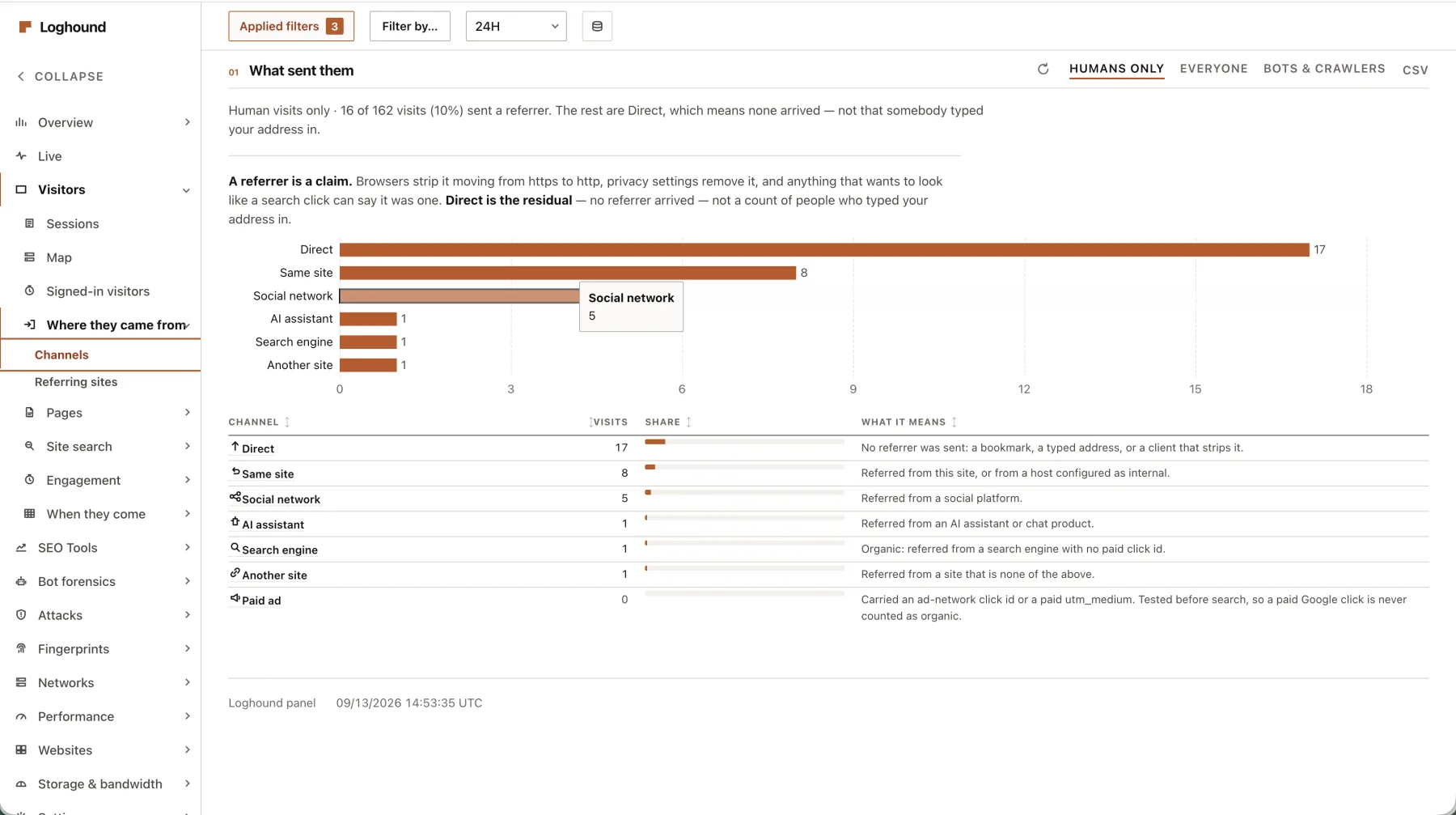Click the Site search magnifier icon
Image resolution: width=1456 pixels, height=815 pixels.
pos(30,446)
